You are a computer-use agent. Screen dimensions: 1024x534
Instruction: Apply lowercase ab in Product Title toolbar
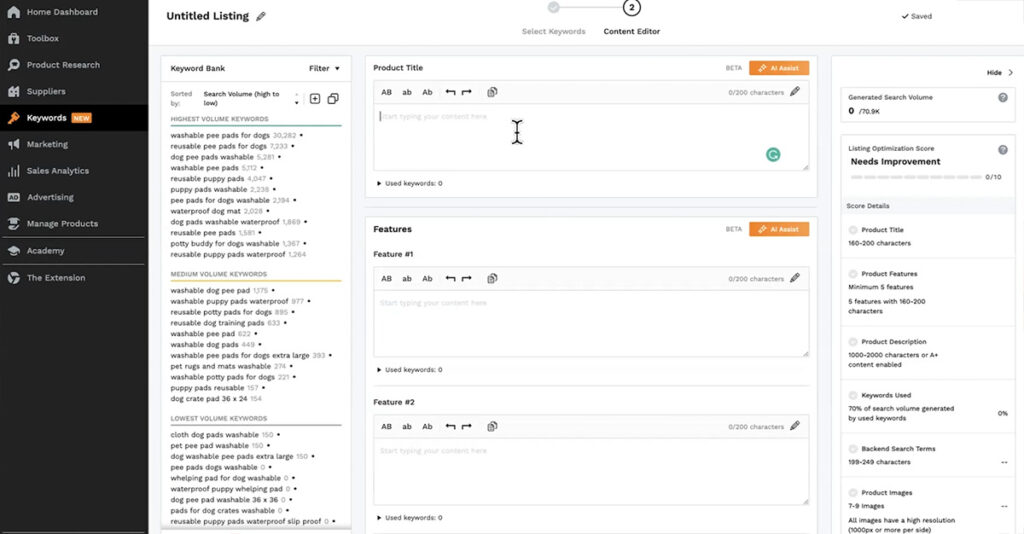click(407, 92)
